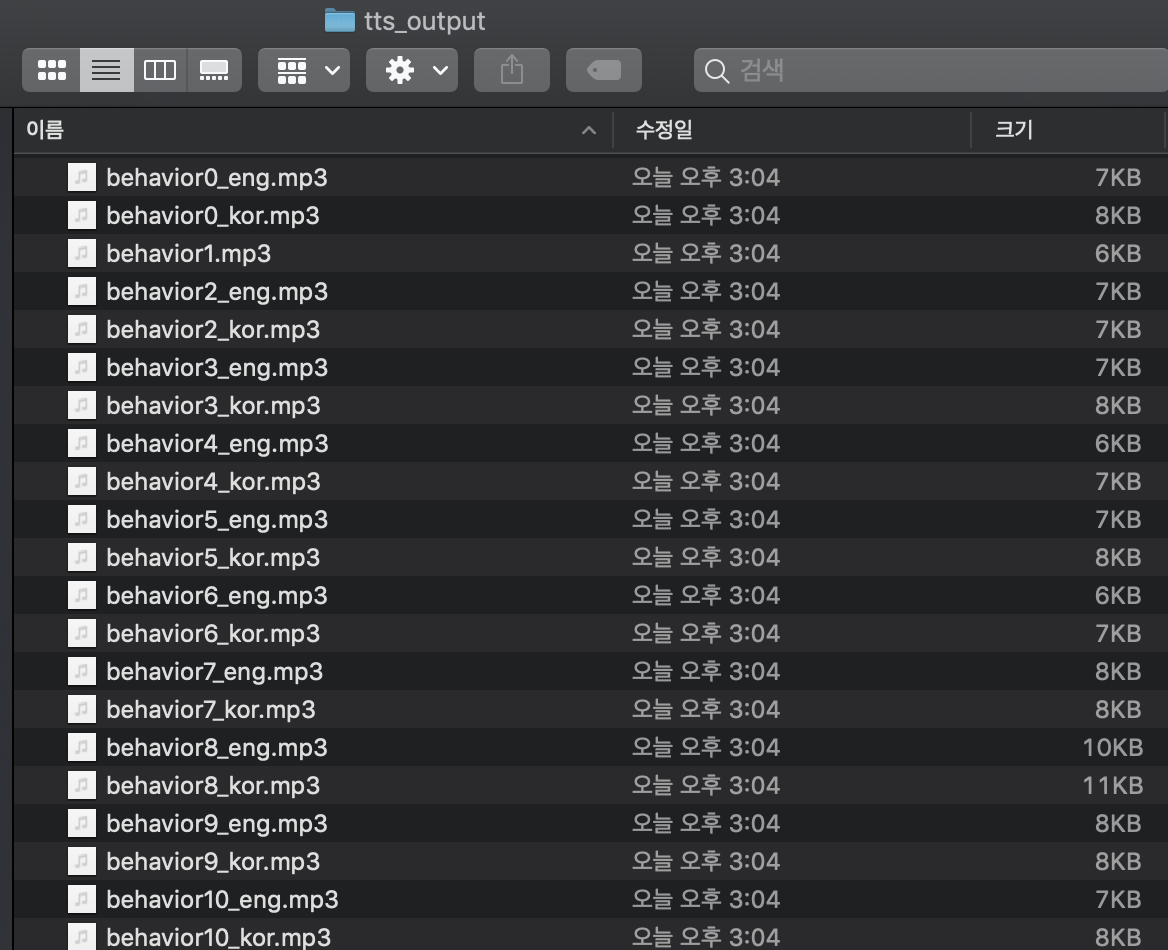Viewport: 1168px width, 950px height.
Task: Click the audio icon of behavior1.mp3
Action: [82, 253]
